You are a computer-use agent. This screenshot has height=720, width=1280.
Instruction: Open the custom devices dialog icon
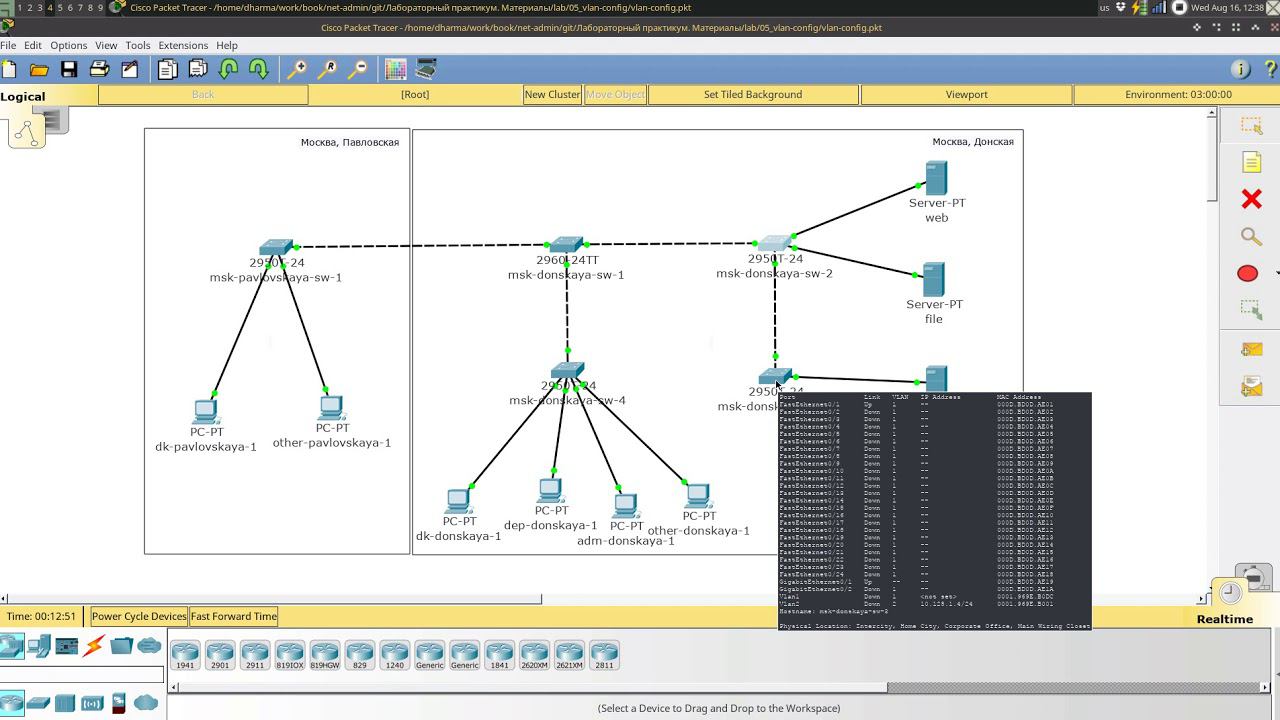pos(426,69)
